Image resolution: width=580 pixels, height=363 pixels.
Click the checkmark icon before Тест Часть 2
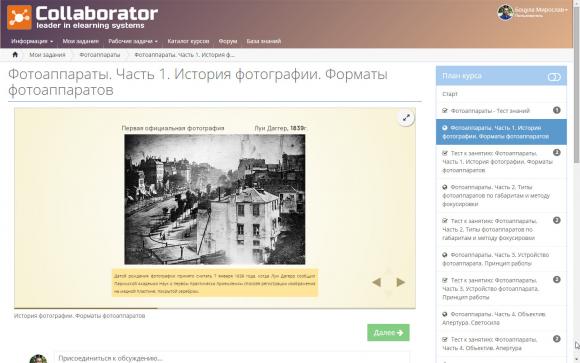pos(445,221)
